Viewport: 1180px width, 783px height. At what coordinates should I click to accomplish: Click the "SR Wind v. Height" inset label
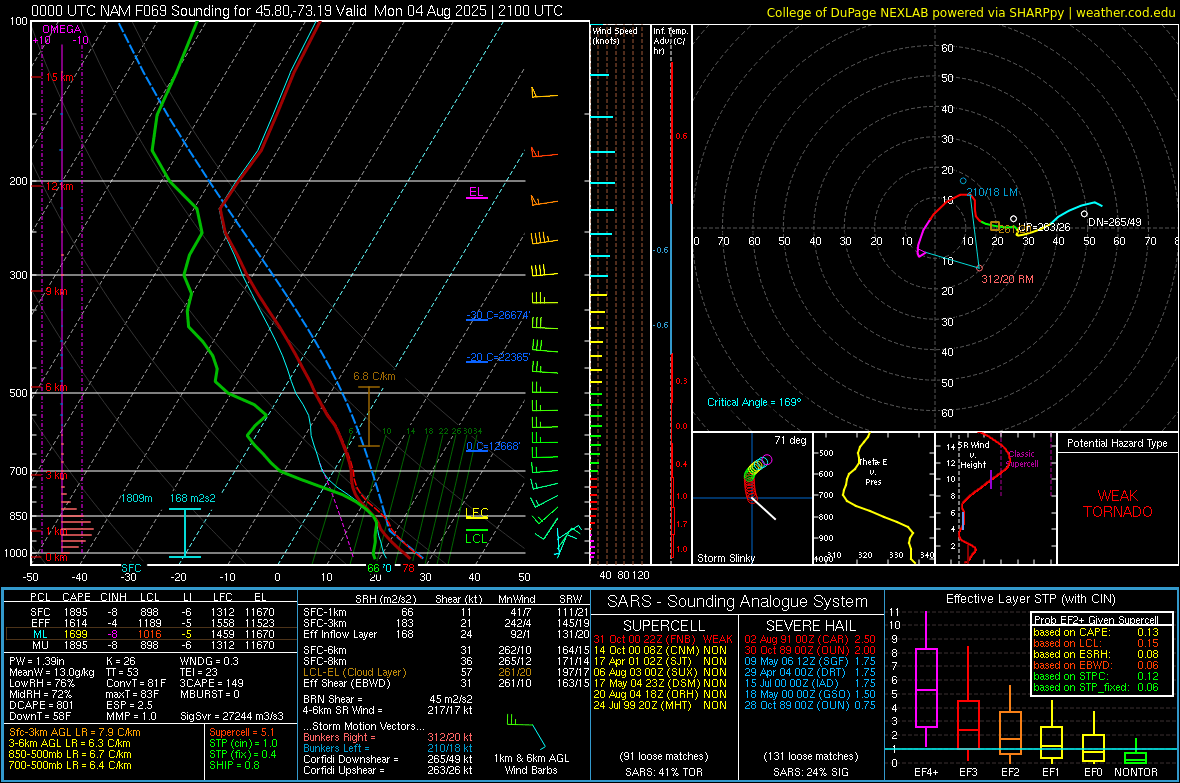point(973,455)
